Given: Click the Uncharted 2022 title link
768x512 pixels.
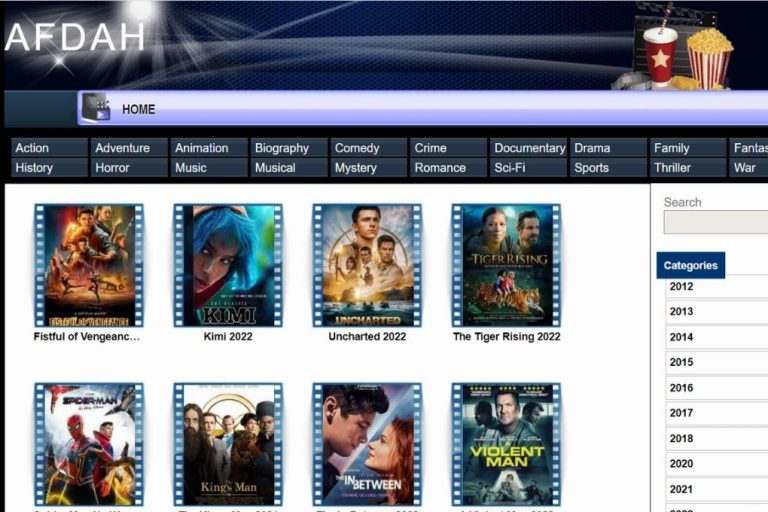Looking at the screenshot, I should coord(367,337).
